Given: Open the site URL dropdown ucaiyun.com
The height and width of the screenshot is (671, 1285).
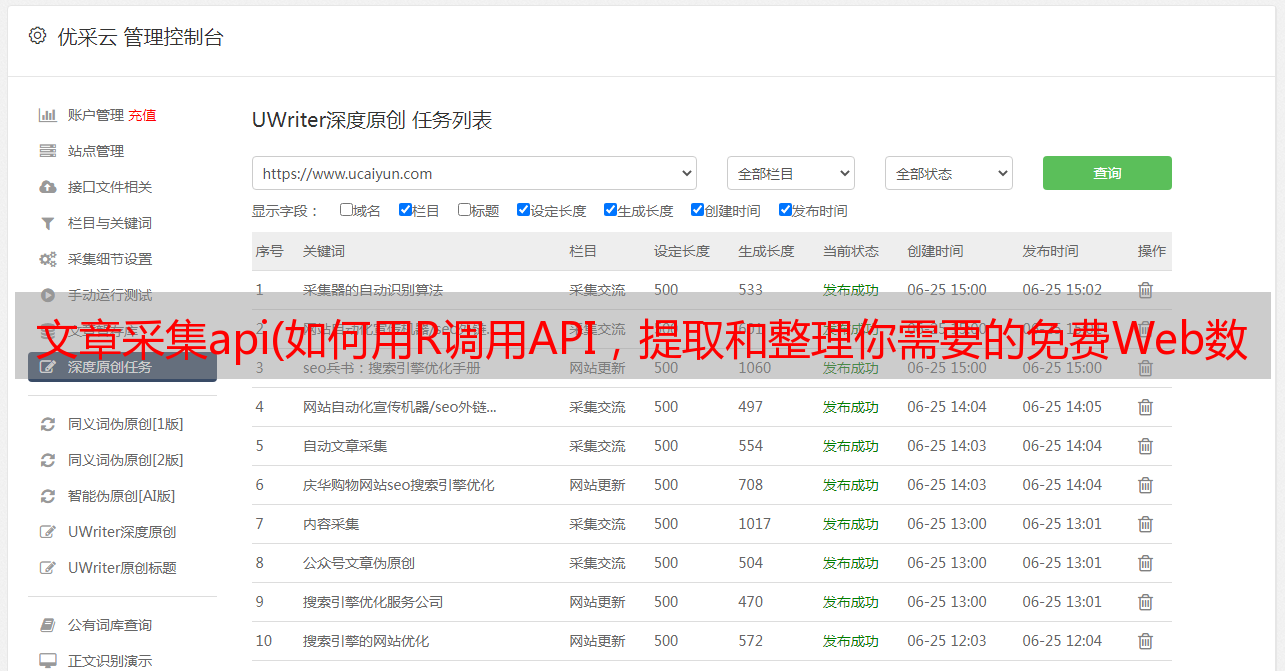Looking at the screenshot, I should click(x=474, y=173).
